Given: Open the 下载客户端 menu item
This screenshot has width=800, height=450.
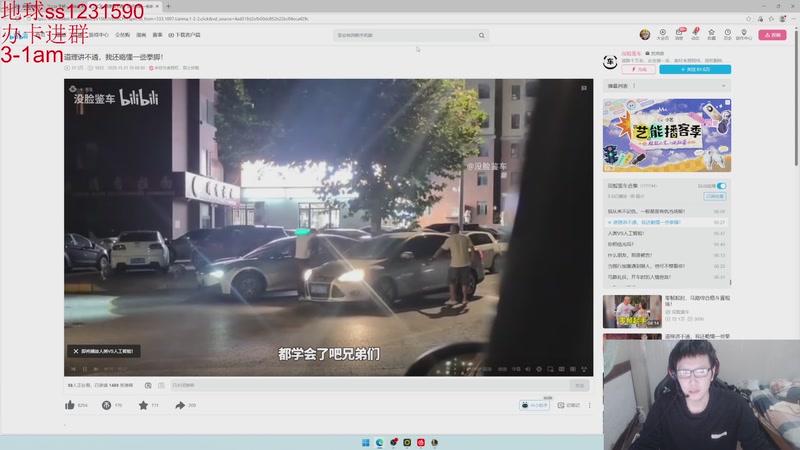Looking at the screenshot, I should (x=185, y=35).
